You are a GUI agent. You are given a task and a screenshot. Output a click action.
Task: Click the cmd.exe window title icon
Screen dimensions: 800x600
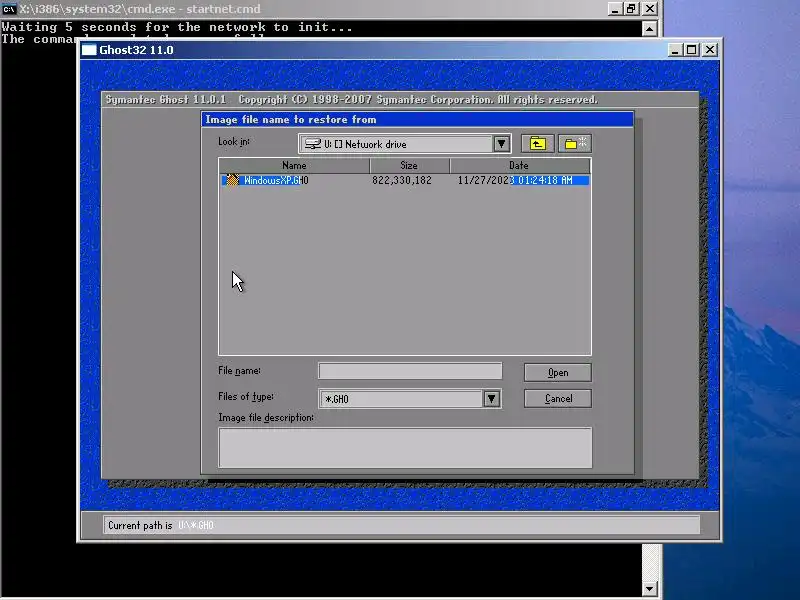pyautogui.click(x=9, y=9)
